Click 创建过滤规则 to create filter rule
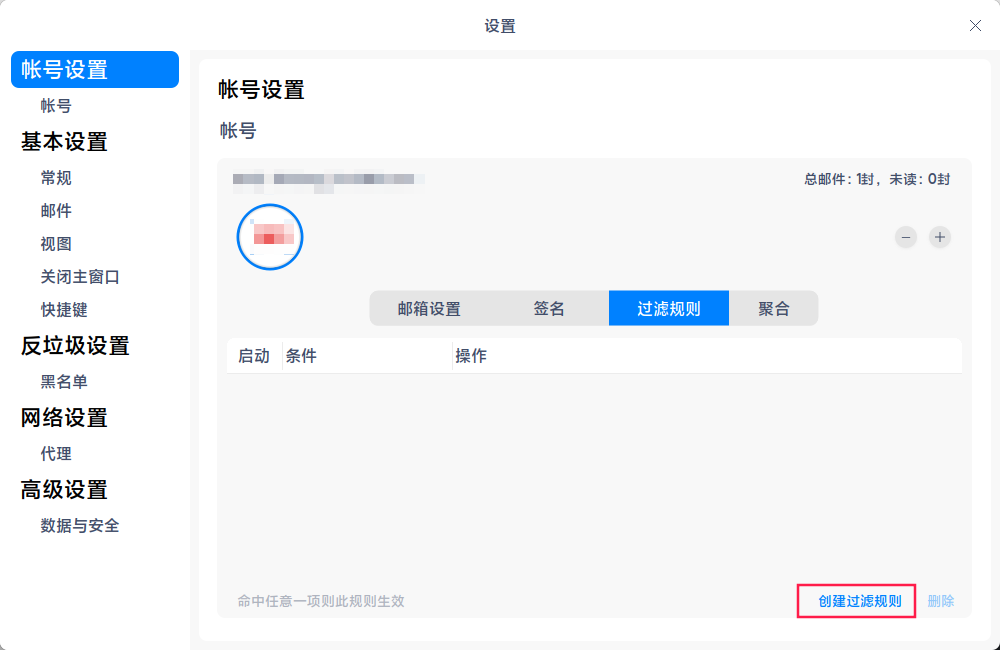 point(856,601)
